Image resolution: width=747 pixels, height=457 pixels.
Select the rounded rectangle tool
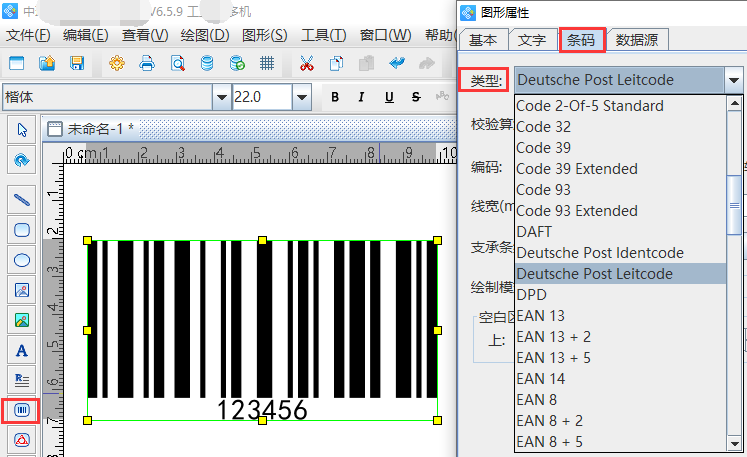pyautogui.click(x=22, y=230)
